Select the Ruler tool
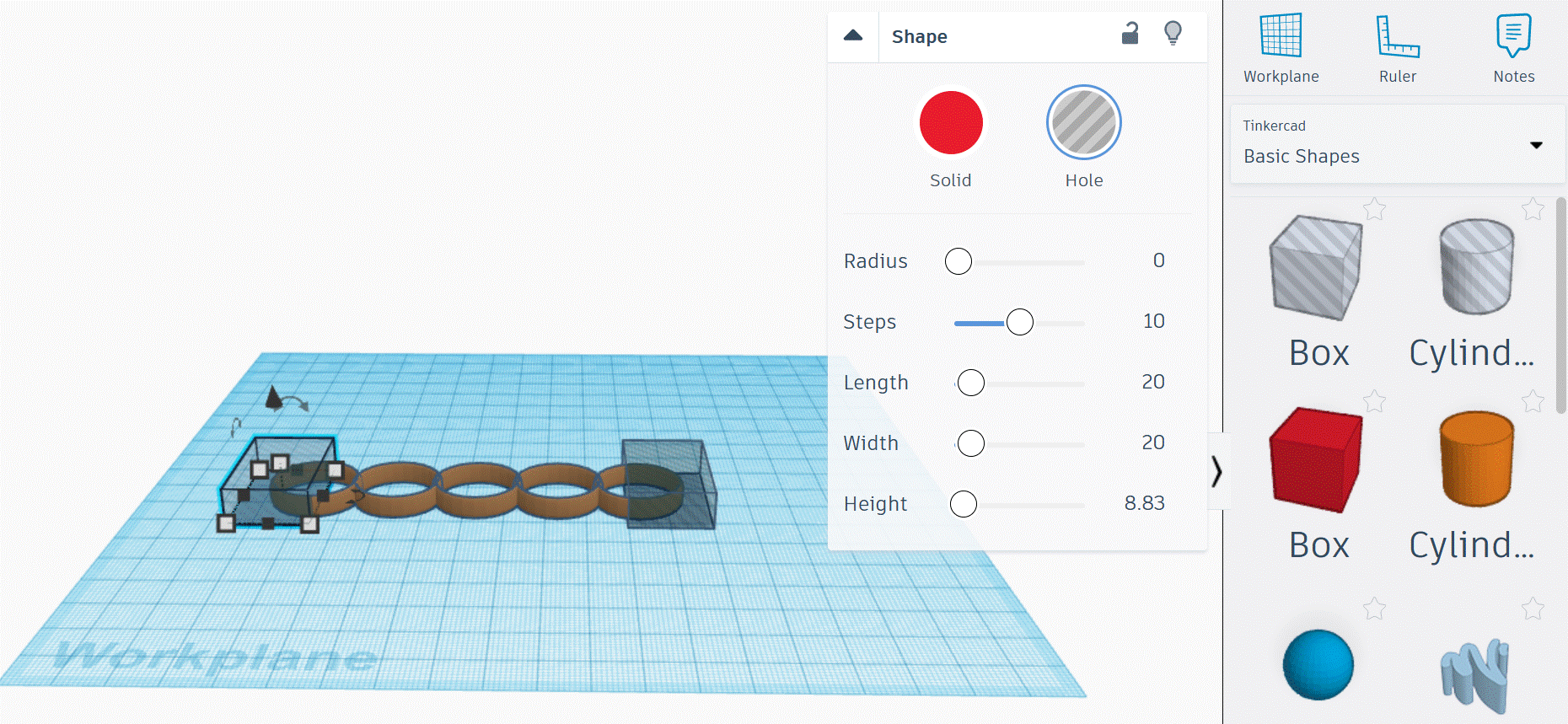 (x=1398, y=48)
